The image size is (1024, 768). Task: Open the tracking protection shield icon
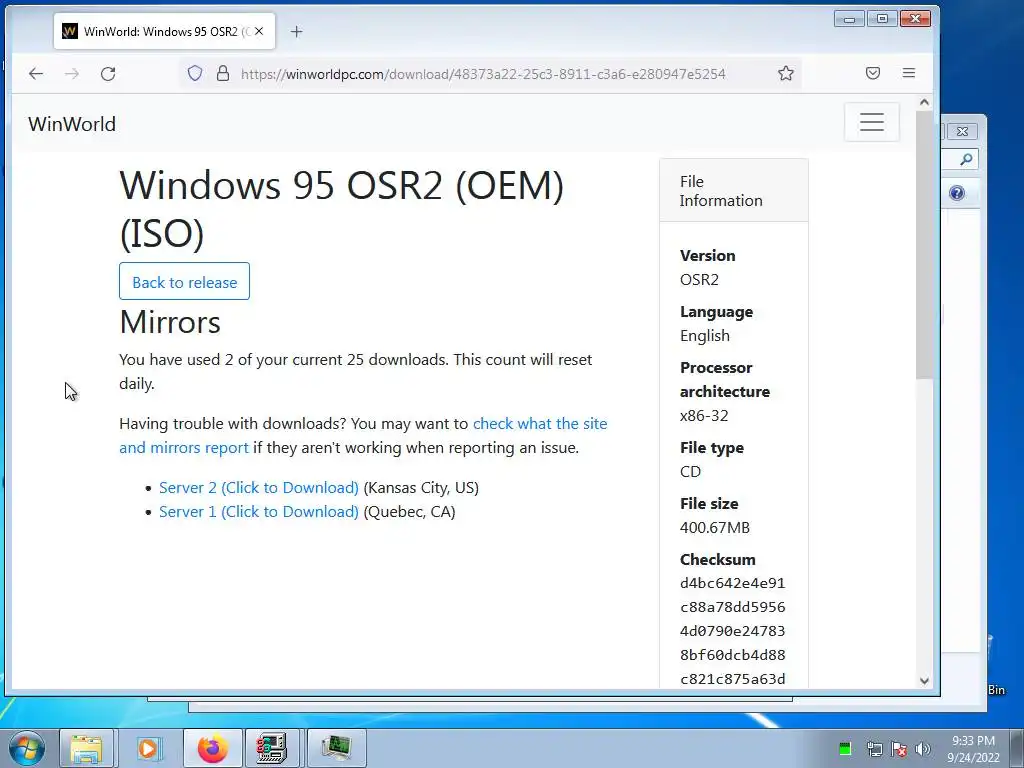pyautogui.click(x=195, y=73)
